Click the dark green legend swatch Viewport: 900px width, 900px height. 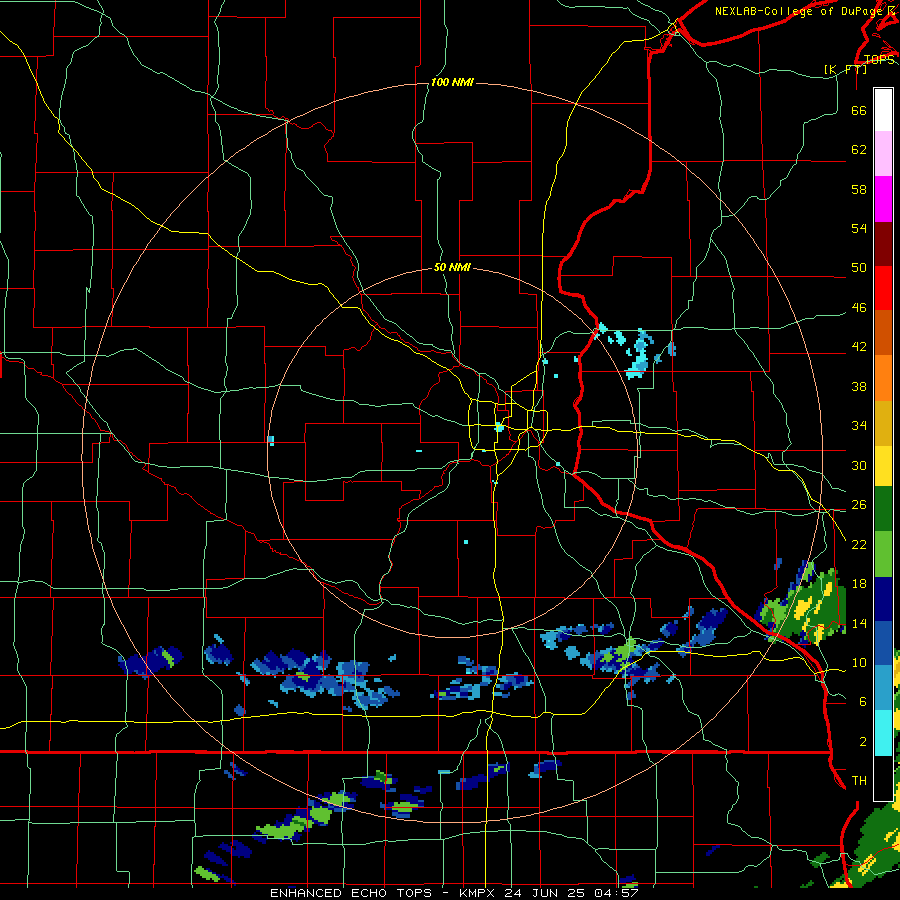pos(883,509)
